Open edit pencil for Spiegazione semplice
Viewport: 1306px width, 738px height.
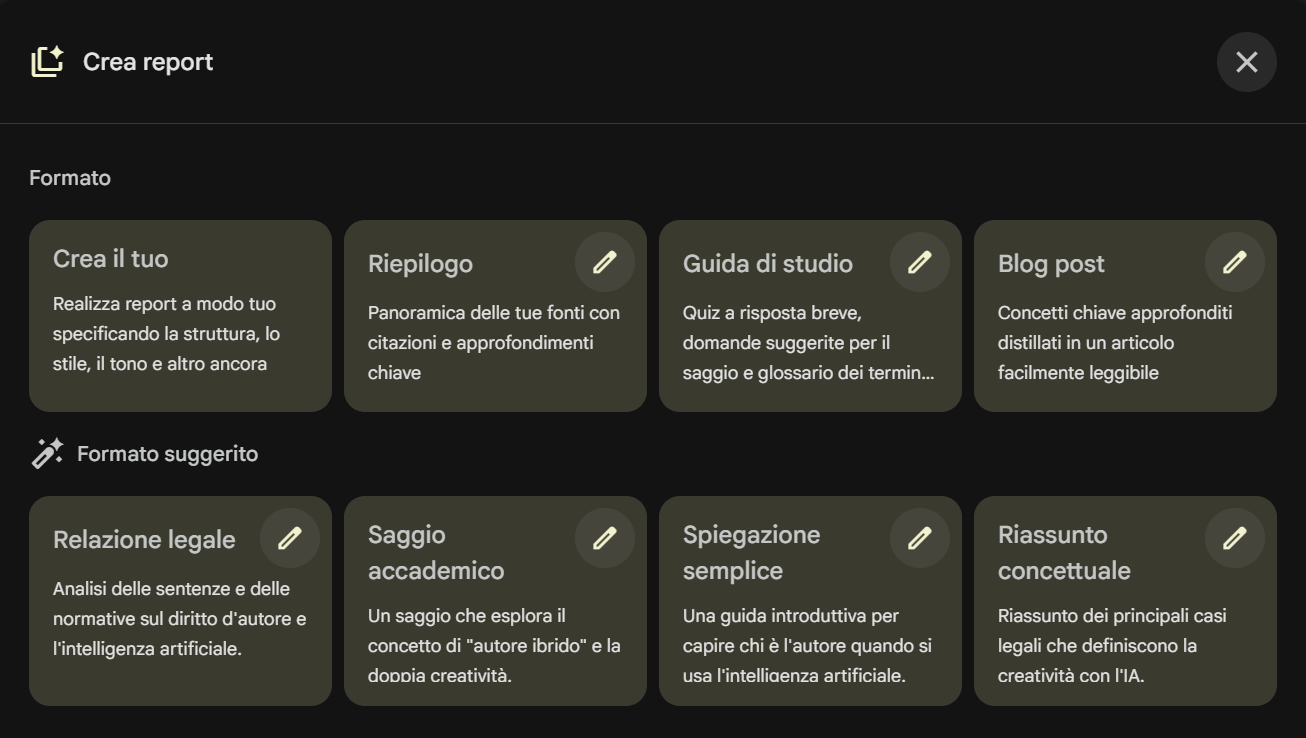tap(919, 539)
